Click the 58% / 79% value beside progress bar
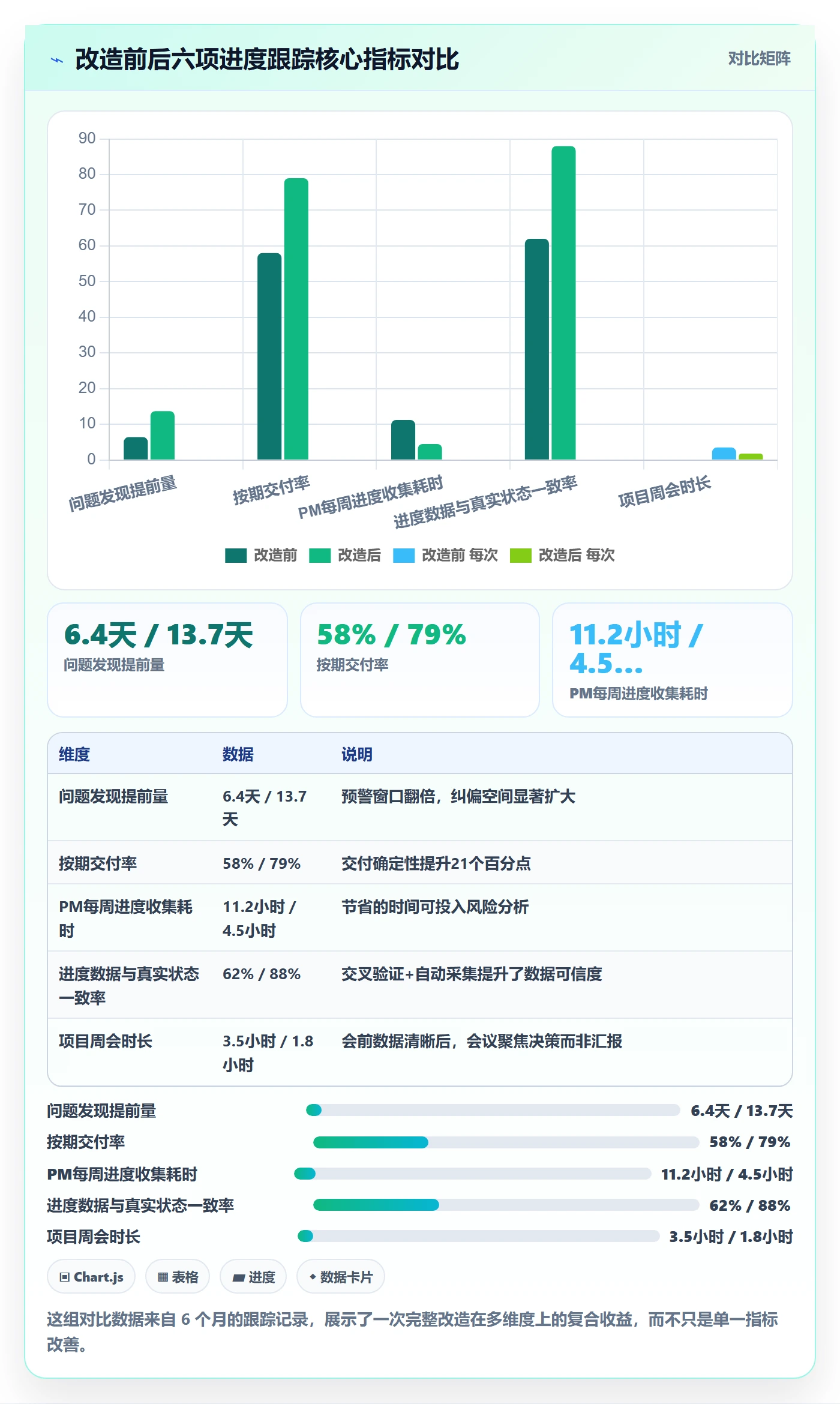 click(750, 1142)
